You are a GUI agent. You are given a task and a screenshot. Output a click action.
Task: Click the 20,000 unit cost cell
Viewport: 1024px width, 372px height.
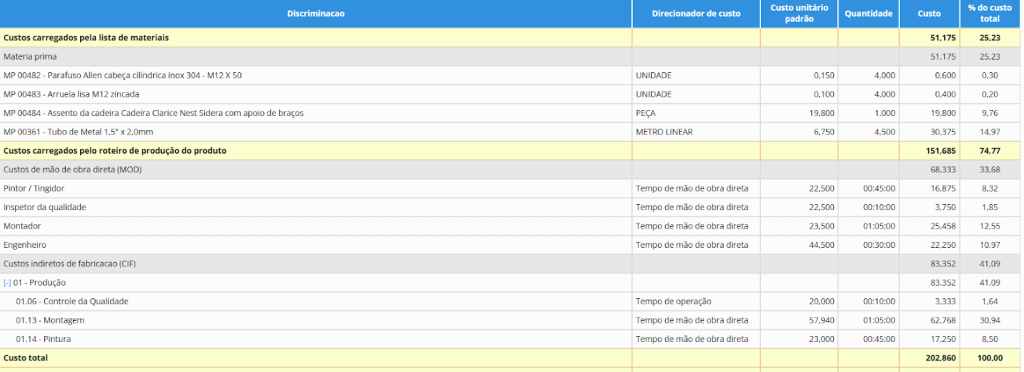(x=799, y=302)
